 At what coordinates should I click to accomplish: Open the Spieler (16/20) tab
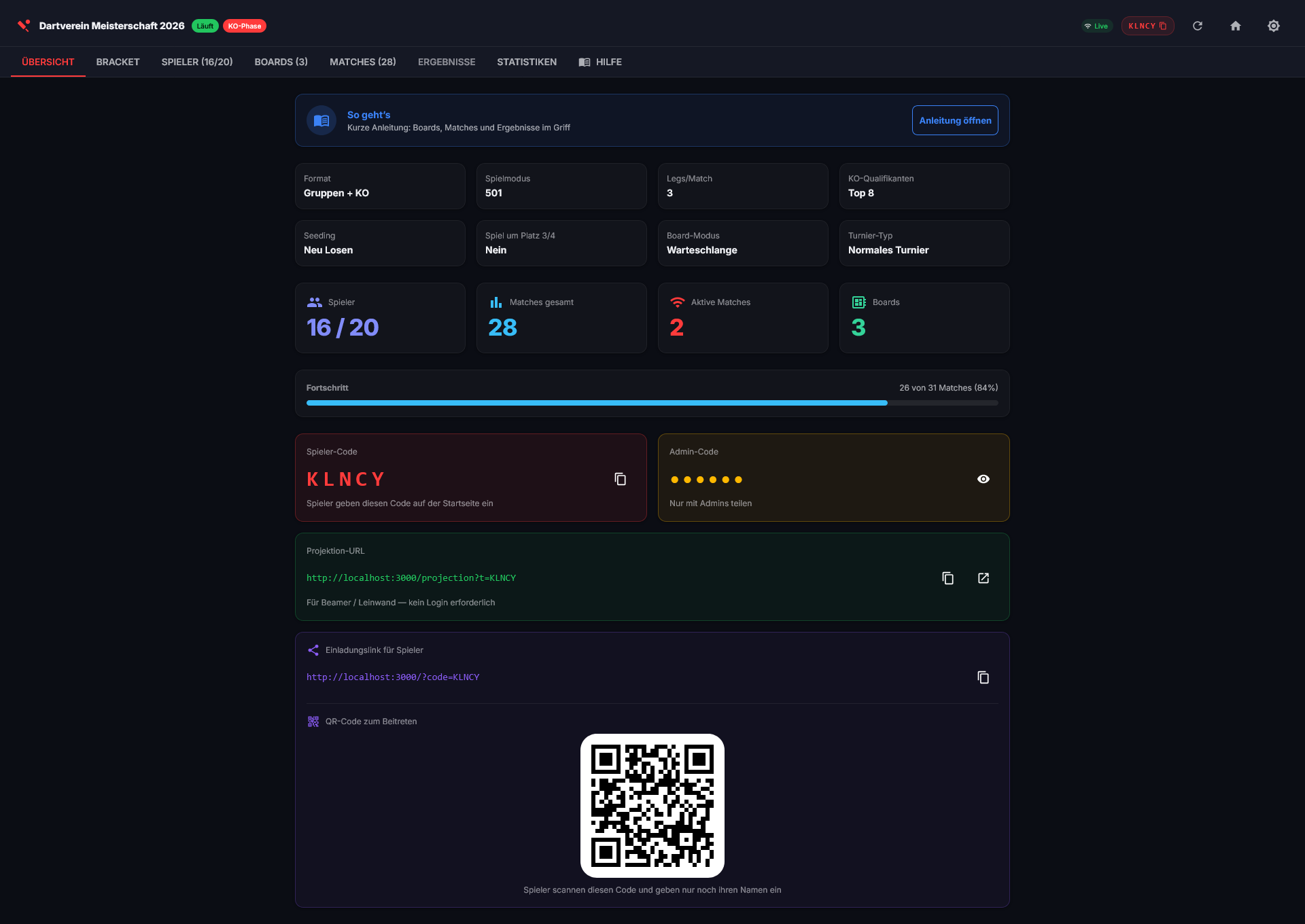(x=197, y=62)
